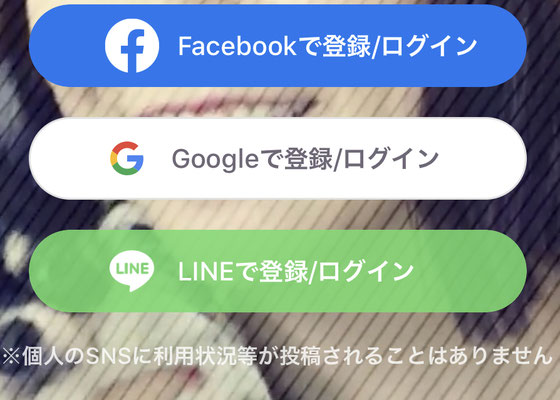Click the 'LINE' text beside the bubble logo

pyautogui.click(x=206, y=271)
